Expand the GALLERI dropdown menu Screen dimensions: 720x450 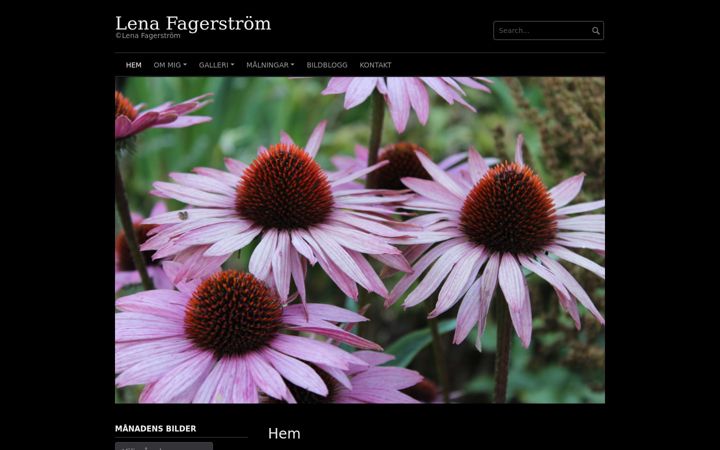(x=216, y=65)
